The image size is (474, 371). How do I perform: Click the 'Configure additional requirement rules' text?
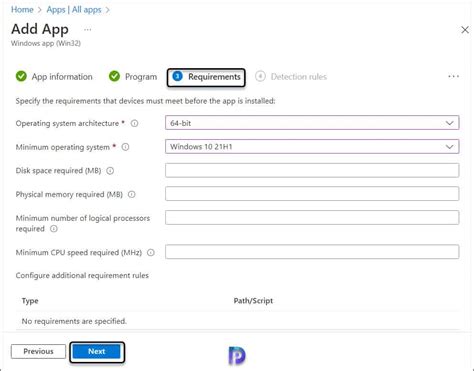[82, 276]
